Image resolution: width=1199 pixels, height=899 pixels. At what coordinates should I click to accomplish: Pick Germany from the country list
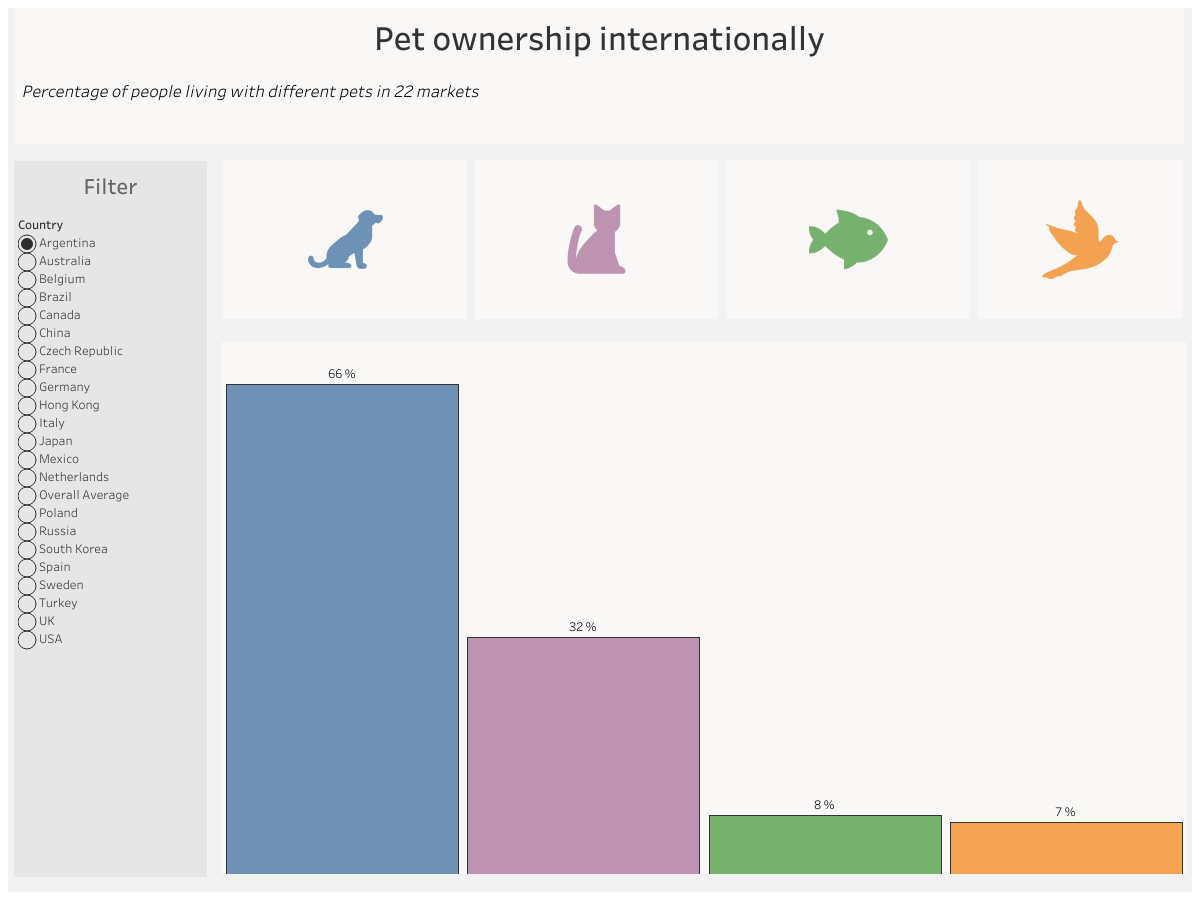point(27,387)
